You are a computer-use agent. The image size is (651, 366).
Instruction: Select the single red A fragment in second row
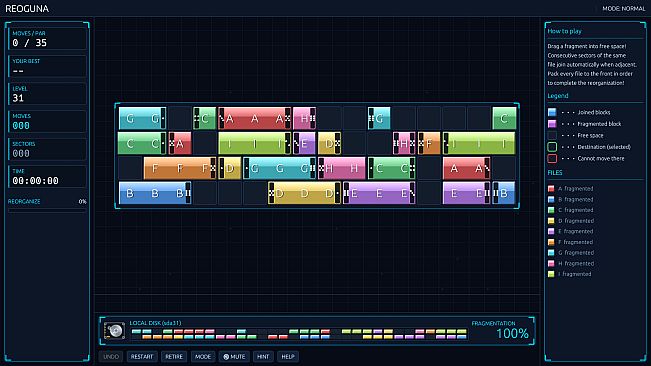180,144
